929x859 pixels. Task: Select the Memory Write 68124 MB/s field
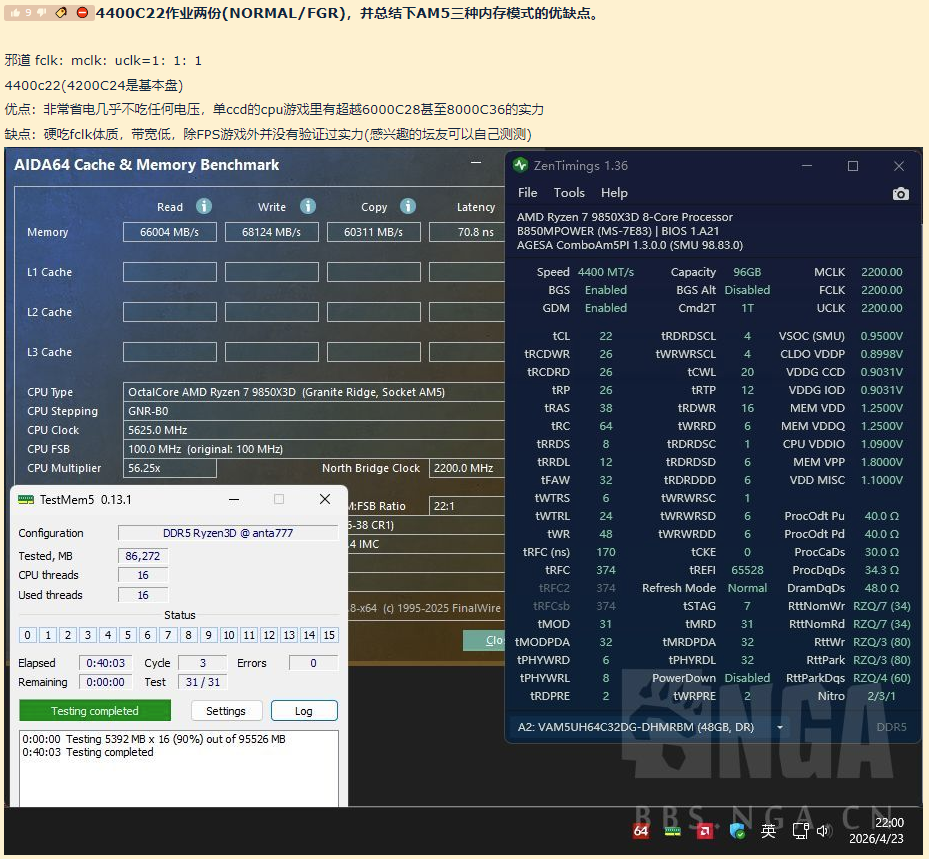[x=271, y=232]
